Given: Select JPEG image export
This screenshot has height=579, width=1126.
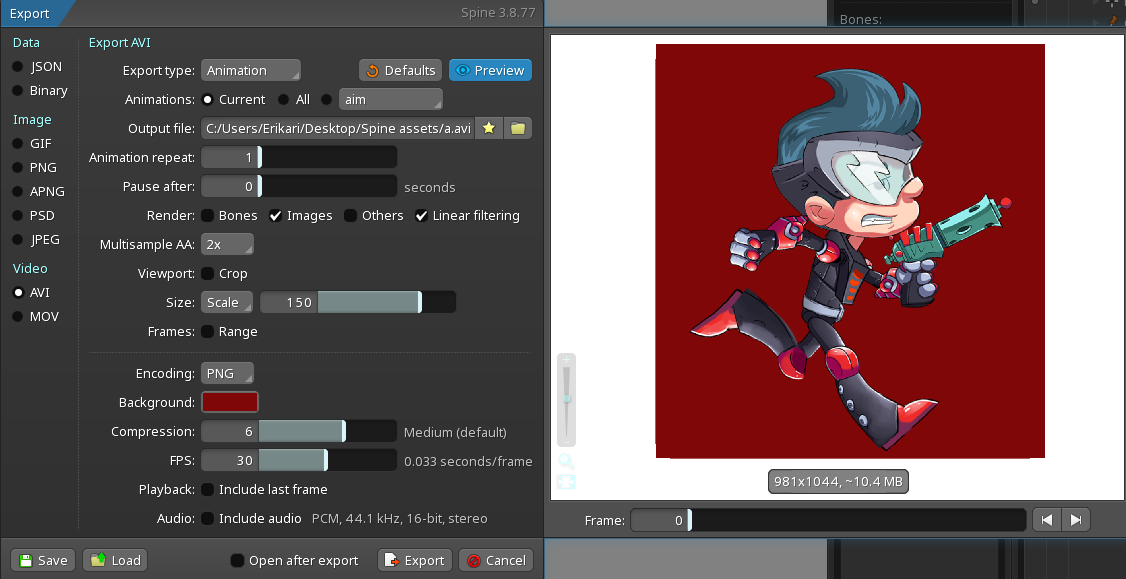Looking at the screenshot, I should 18,240.
